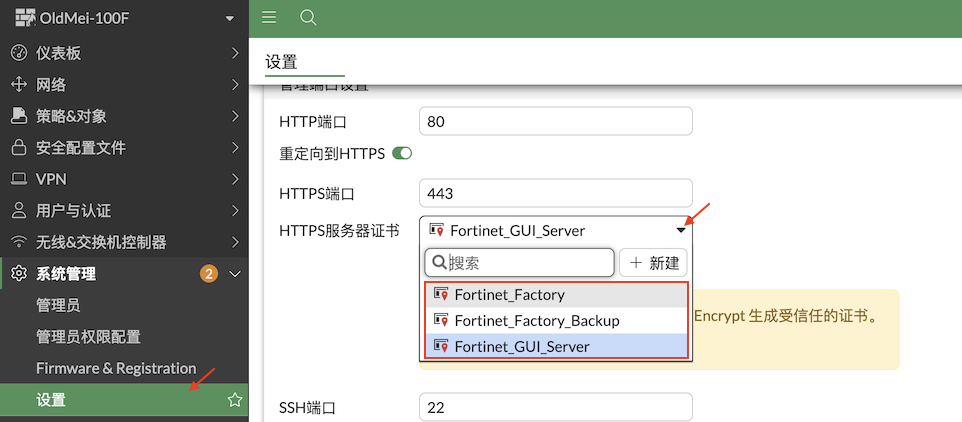Click the HTTPS端口 label

[317, 194]
